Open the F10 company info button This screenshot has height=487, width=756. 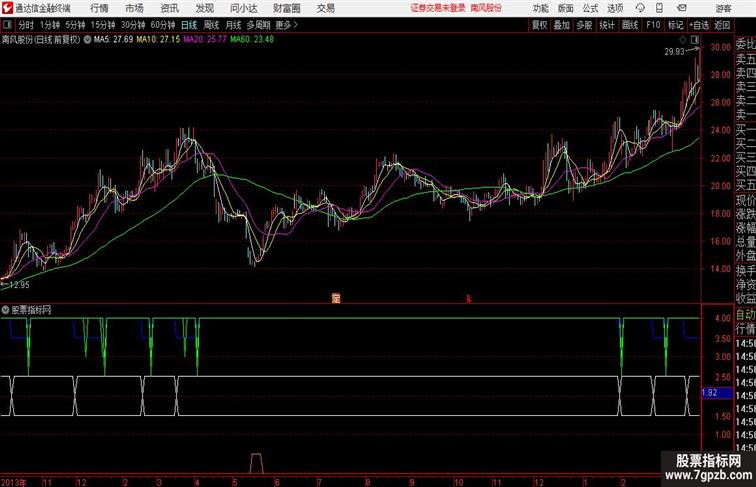(x=653, y=25)
